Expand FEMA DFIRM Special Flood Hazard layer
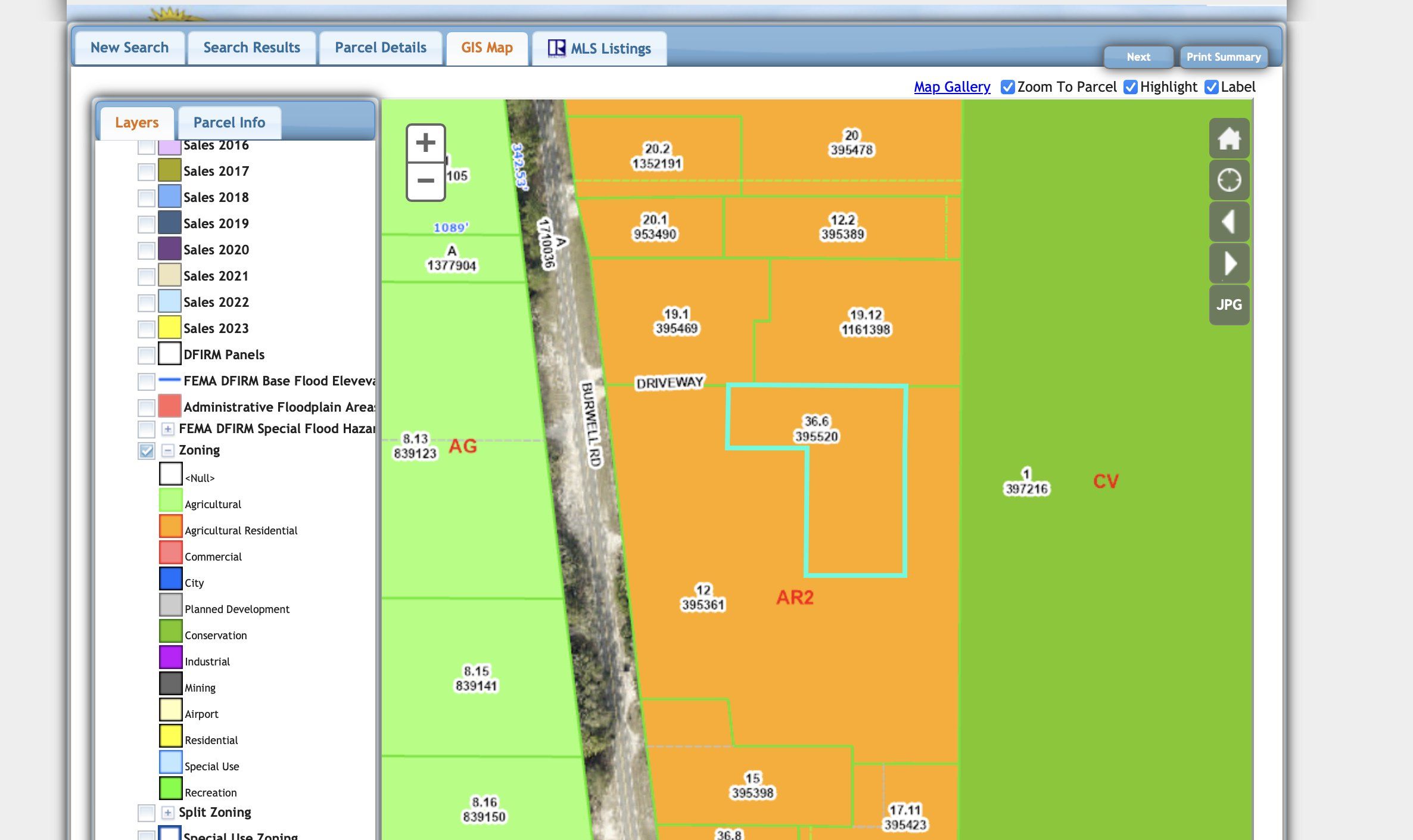 pyautogui.click(x=168, y=429)
